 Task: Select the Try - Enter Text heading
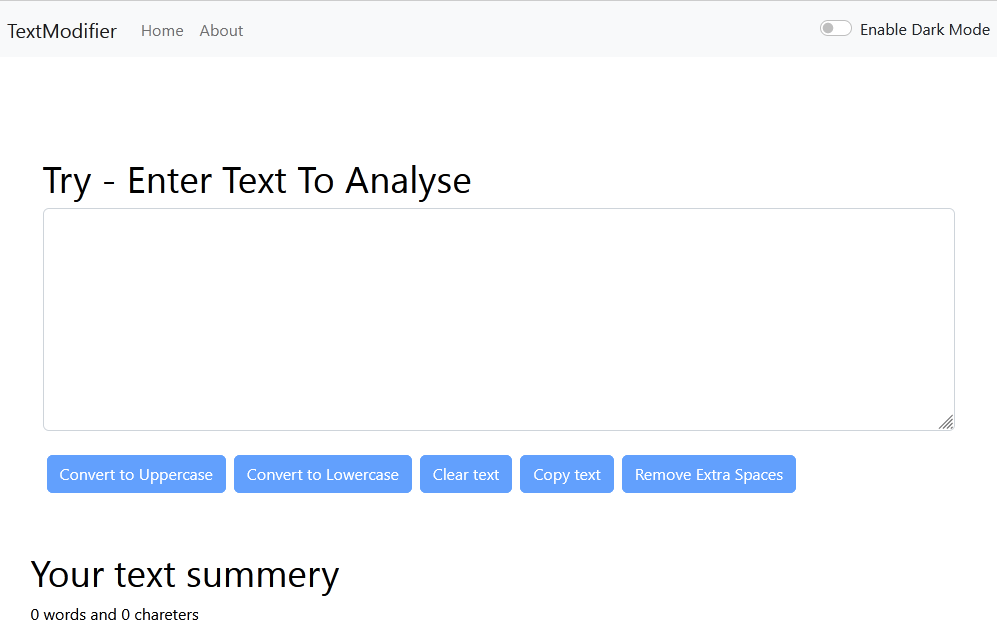tap(257, 181)
